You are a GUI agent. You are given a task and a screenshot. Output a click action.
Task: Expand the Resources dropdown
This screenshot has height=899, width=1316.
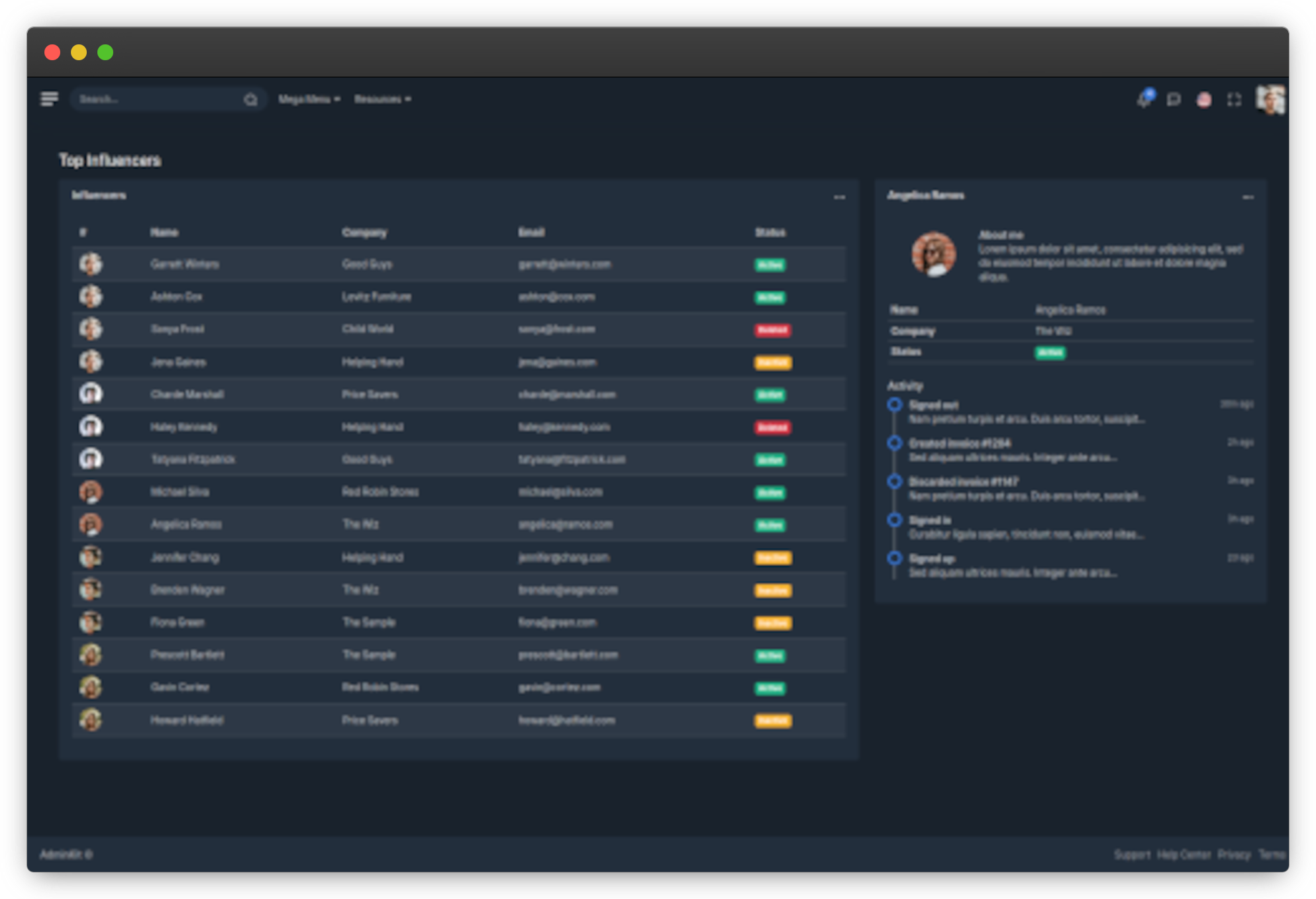pos(382,99)
